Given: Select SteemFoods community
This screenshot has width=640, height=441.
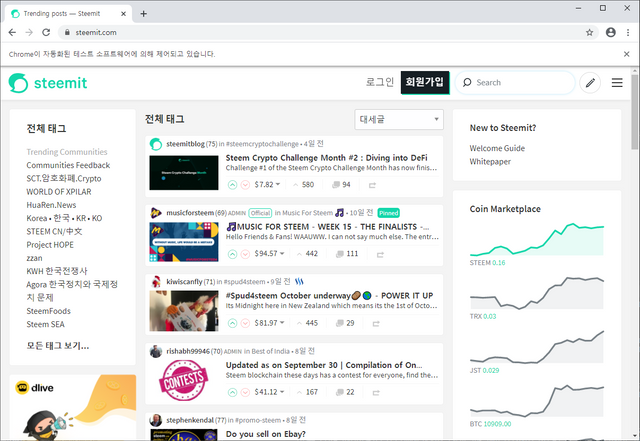Looking at the screenshot, I should point(49,311).
